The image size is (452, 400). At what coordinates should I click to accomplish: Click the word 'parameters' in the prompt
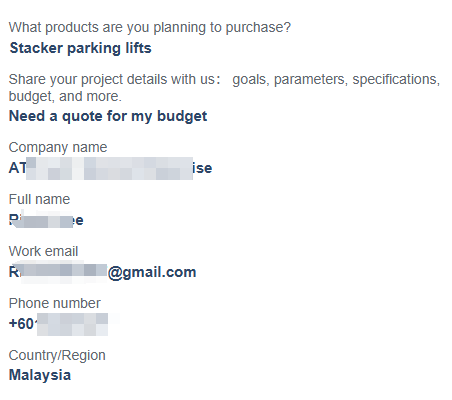pos(311,80)
